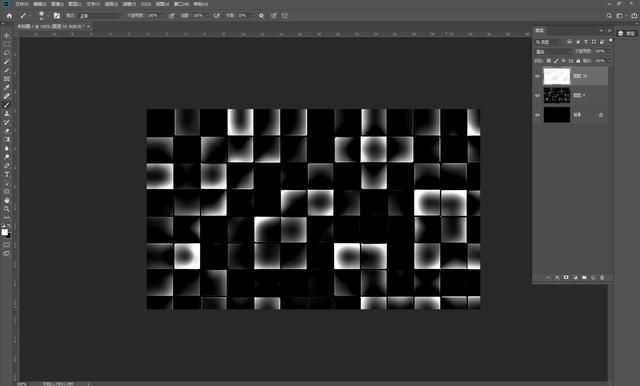Open the opacity slider dropdown in options bar
Viewport: 640px width, 386px height.
click(x=162, y=16)
